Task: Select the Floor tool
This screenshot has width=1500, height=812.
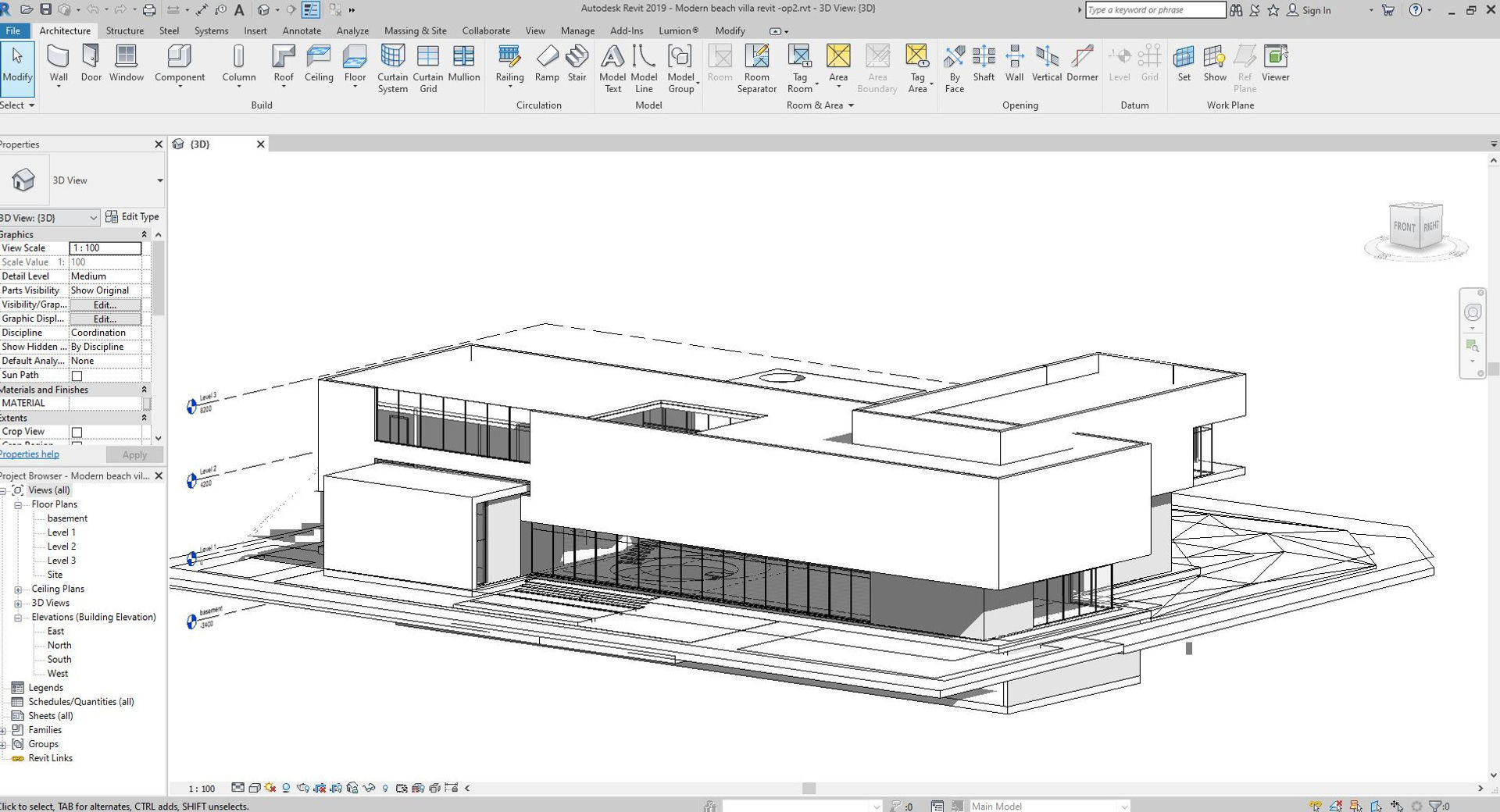Action: [x=355, y=64]
